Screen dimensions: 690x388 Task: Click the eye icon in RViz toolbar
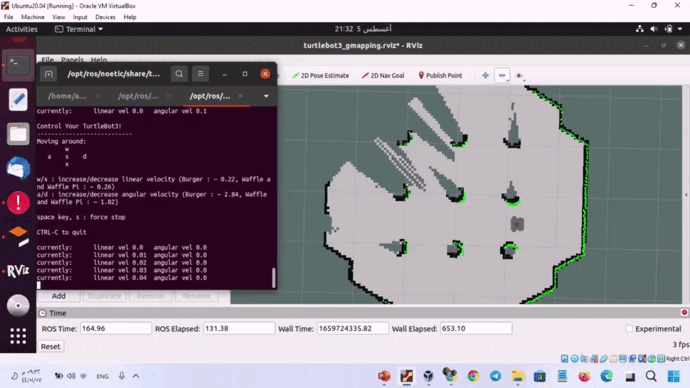[x=519, y=76]
